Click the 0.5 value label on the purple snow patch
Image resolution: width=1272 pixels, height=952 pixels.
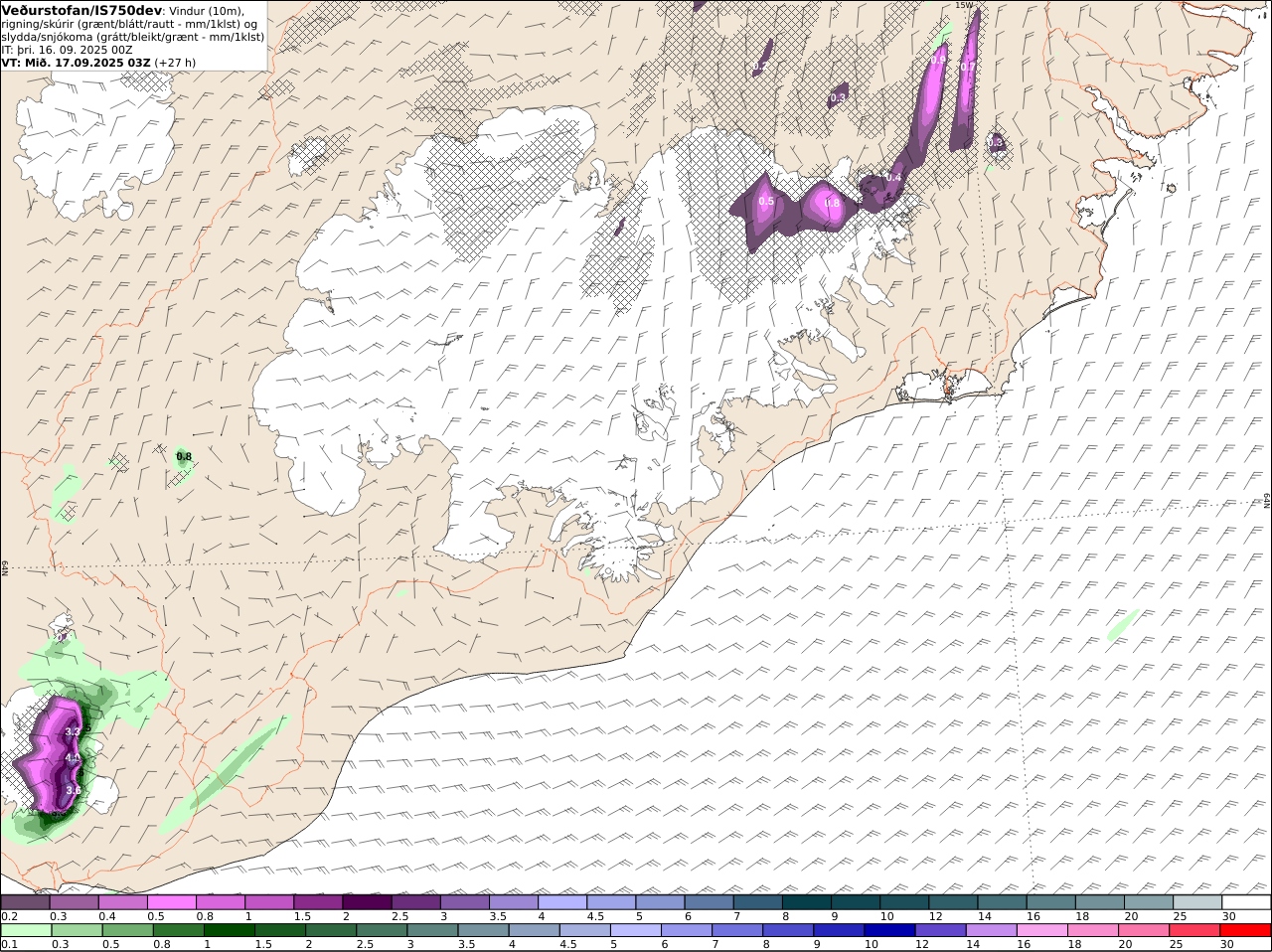(766, 202)
